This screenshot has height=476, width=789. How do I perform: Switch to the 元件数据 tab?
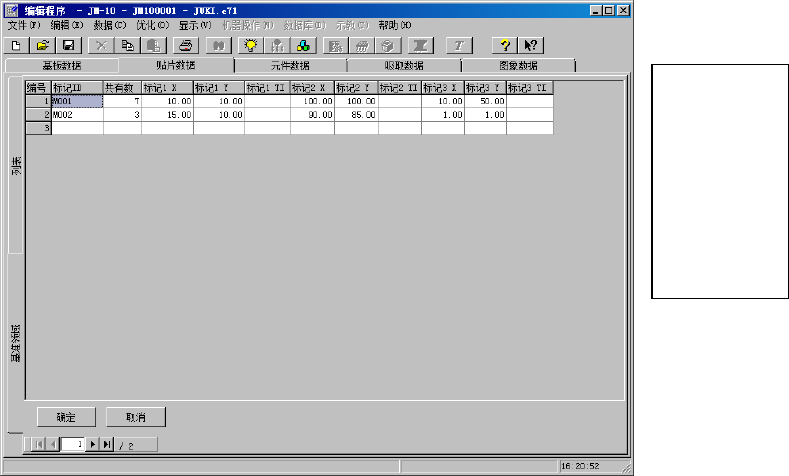coord(290,65)
